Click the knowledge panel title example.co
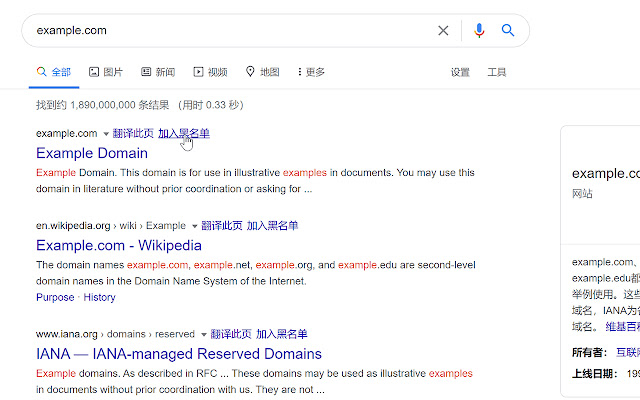This screenshot has width=640, height=400. (x=606, y=173)
